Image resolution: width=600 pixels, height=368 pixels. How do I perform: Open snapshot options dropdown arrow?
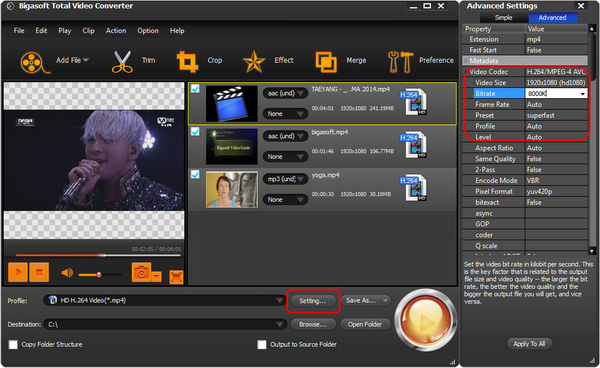pyautogui.click(x=157, y=276)
